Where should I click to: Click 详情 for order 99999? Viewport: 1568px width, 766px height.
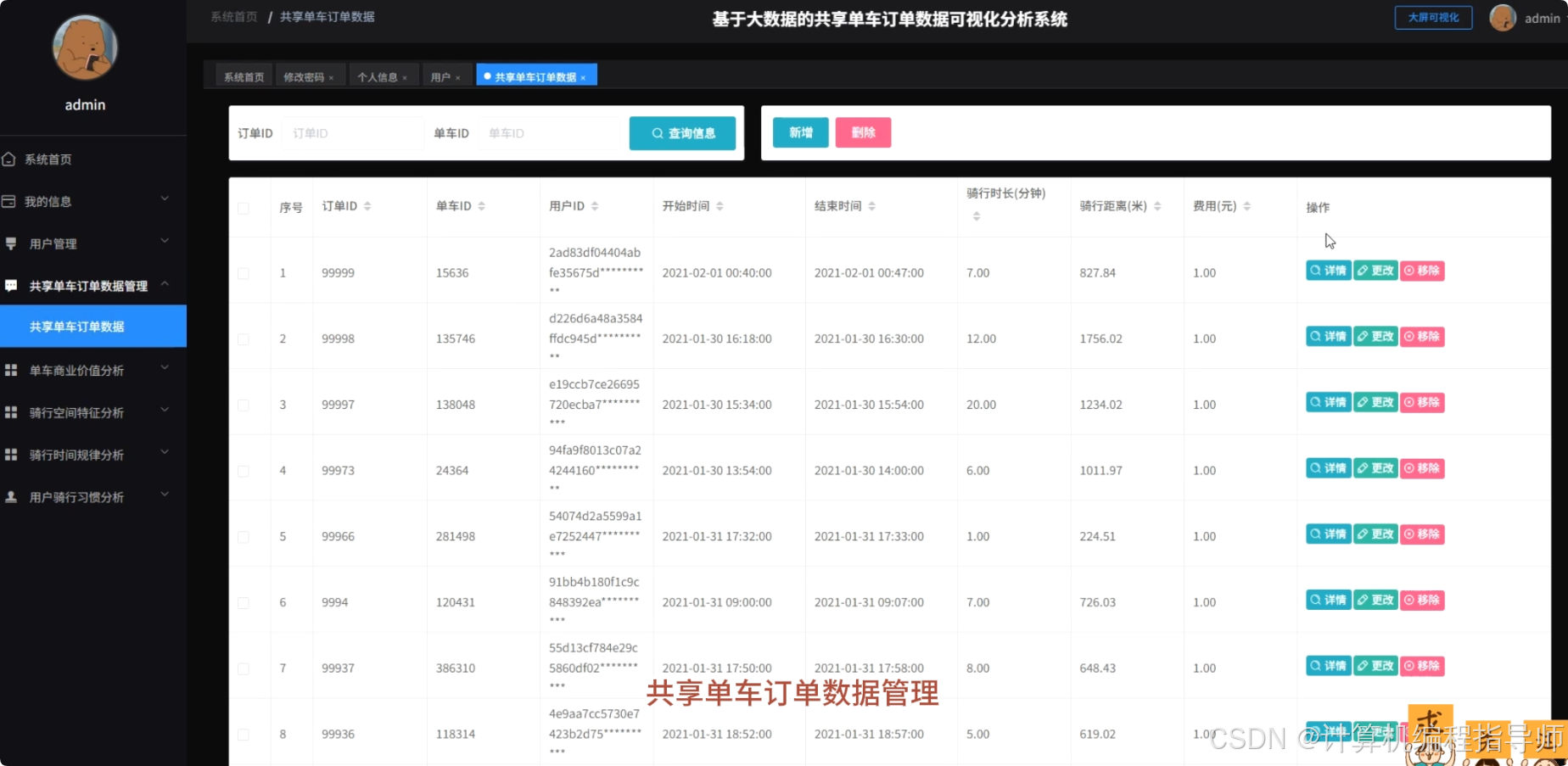[x=1328, y=271]
